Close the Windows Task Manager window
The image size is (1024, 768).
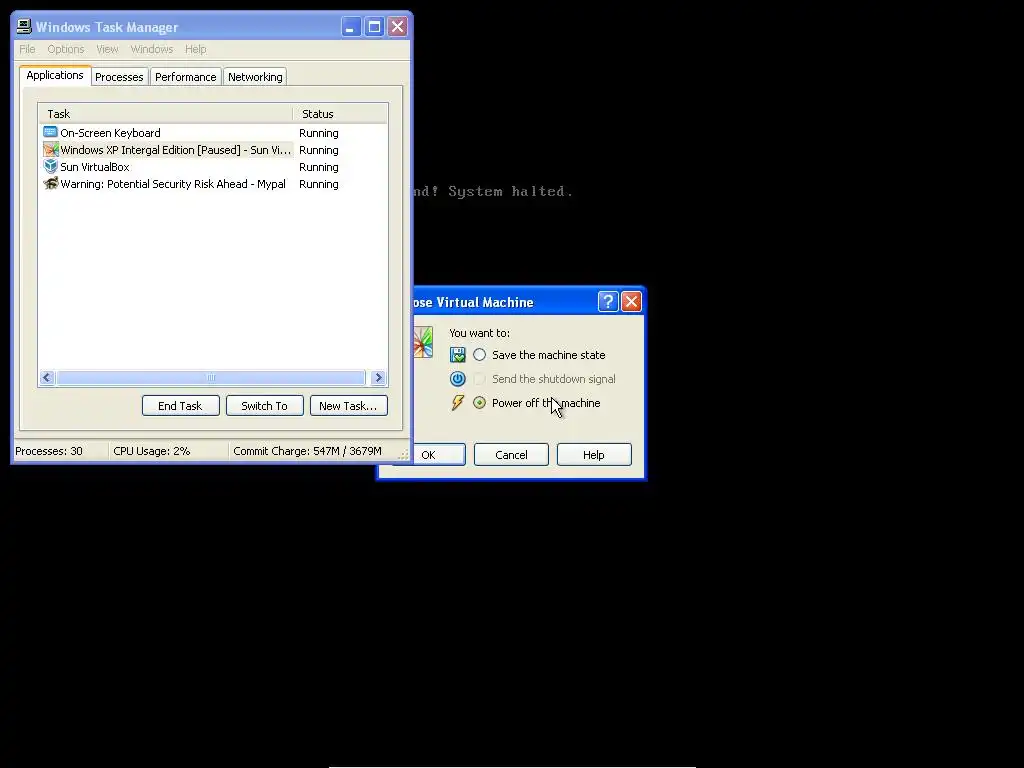click(x=397, y=27)
